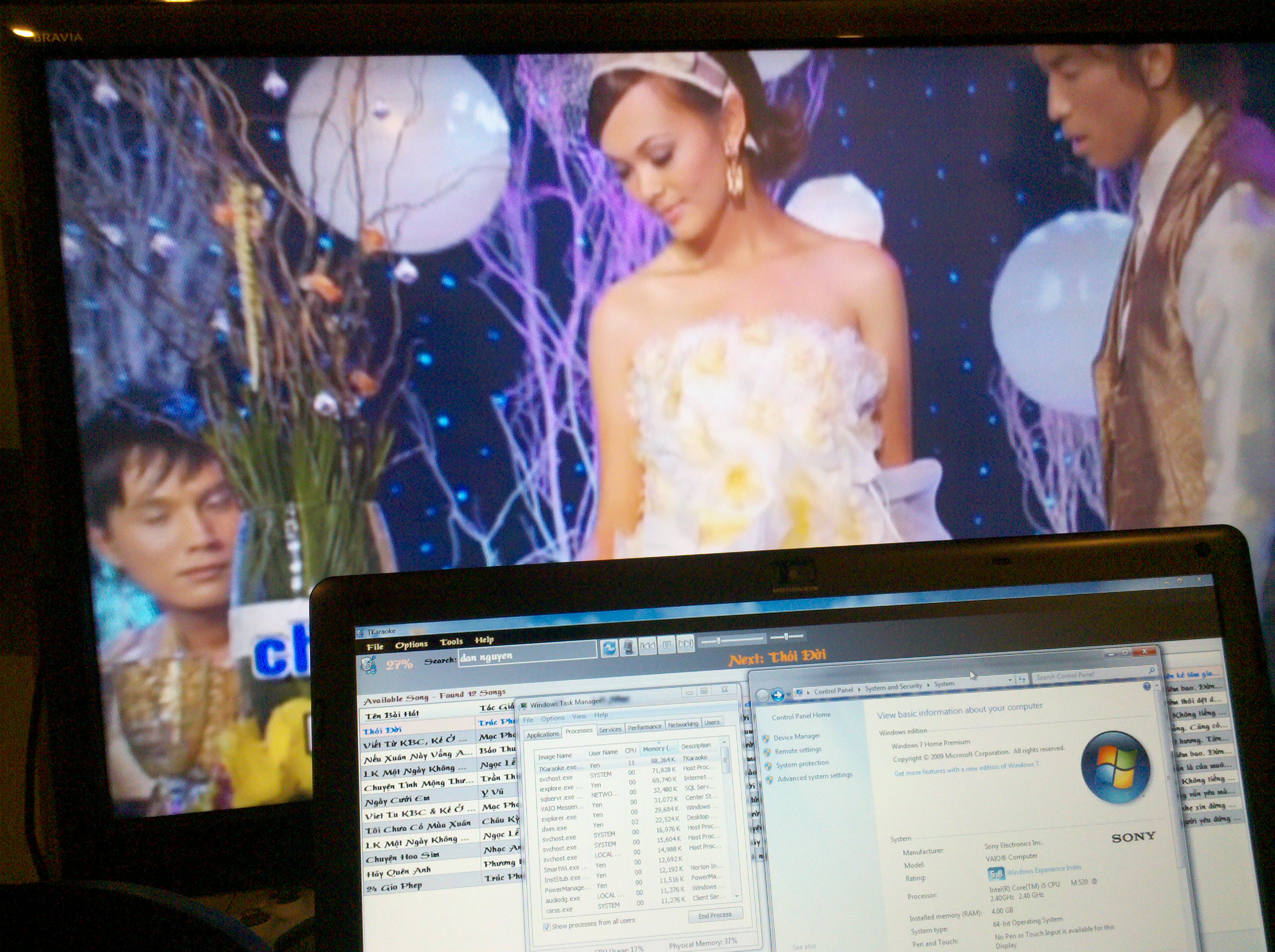This screenshot has width=1275, height=952.
Task: Pause the current TKaraoke song
Action: point(667,645)
